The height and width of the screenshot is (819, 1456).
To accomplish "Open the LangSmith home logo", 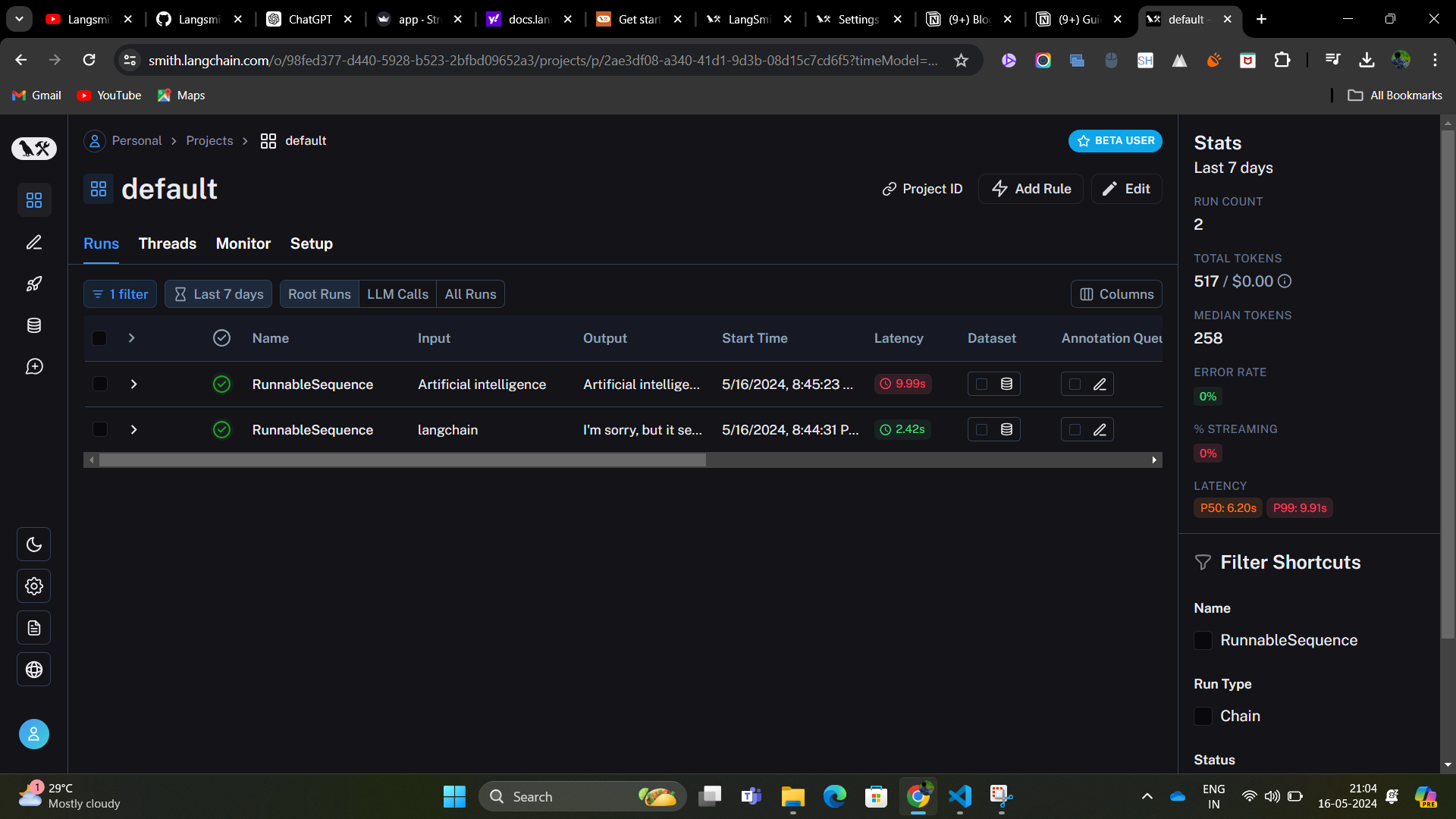I will 34,149.
